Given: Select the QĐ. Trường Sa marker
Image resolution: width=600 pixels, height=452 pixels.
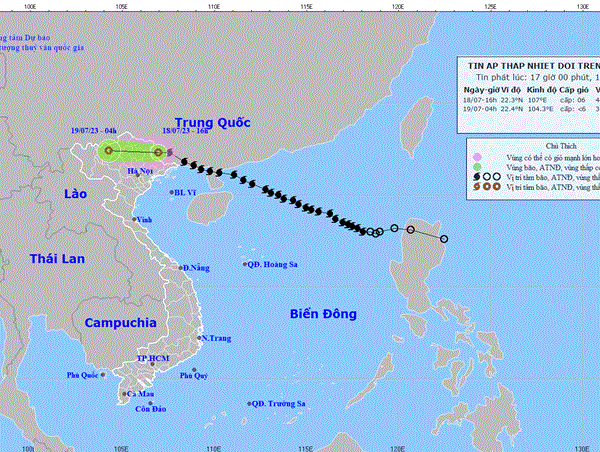Looking at the screenshot, I should click(248, 404).
